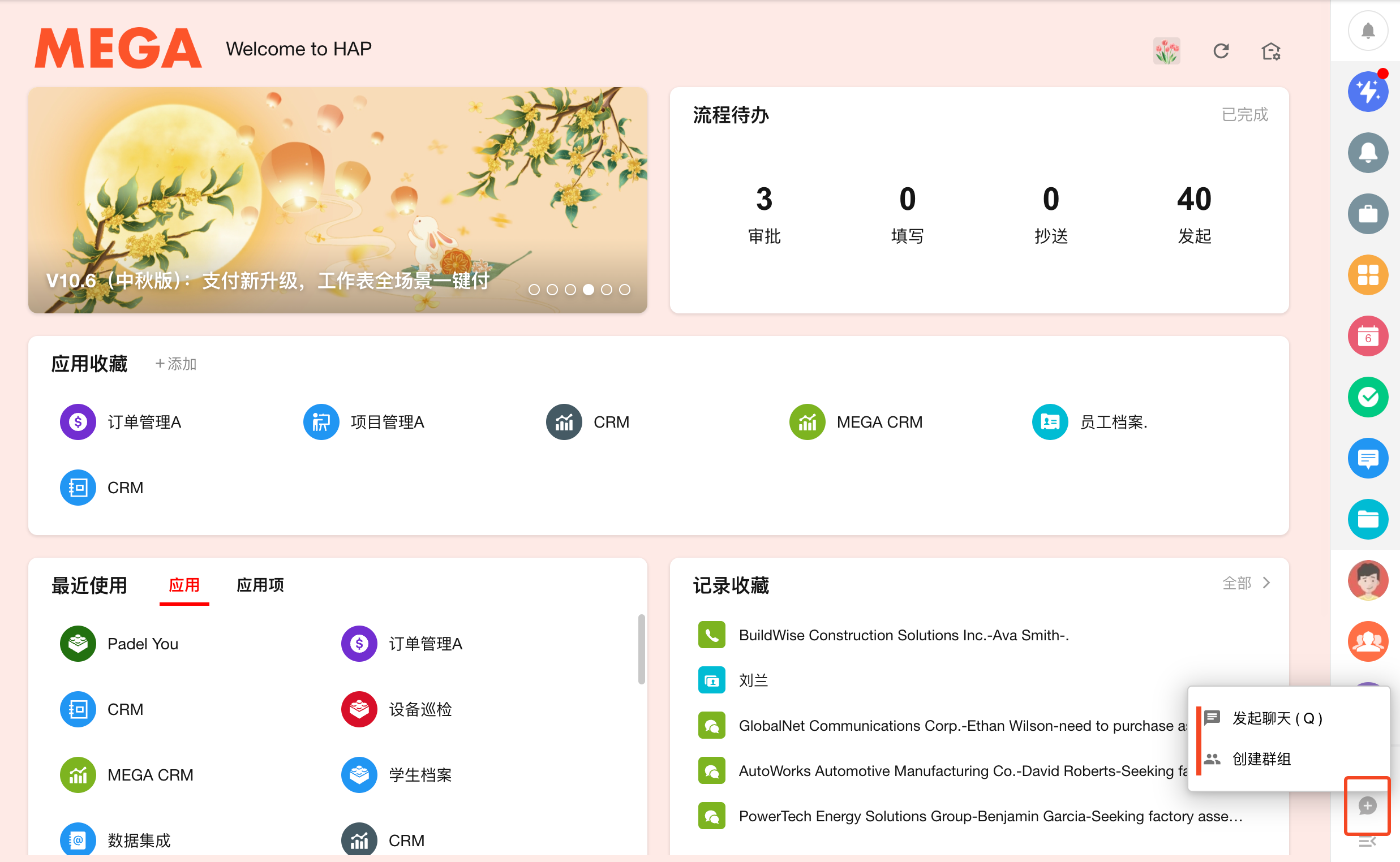
Task: Open the calendar icon in sidebar
Action: click(1368, 337)
